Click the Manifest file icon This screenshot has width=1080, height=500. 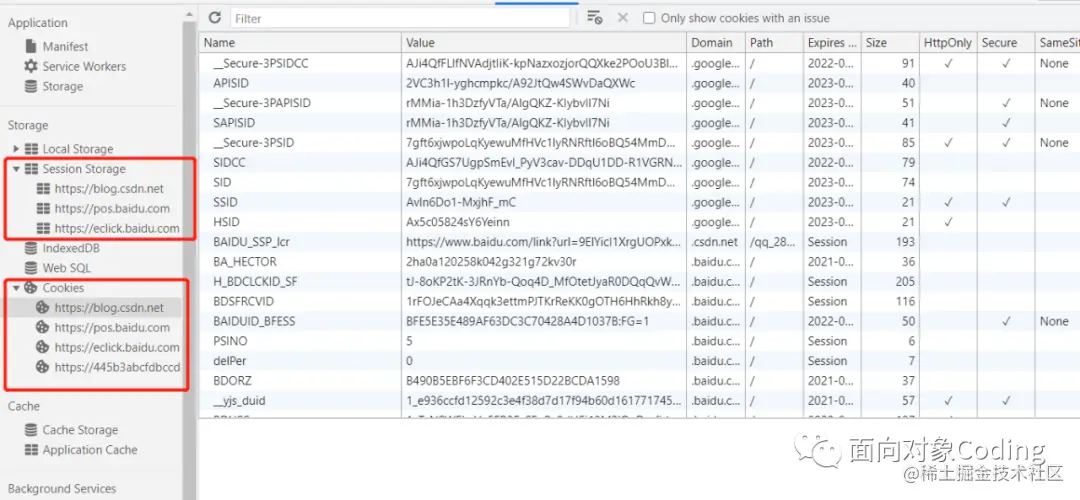pos(31,47)
